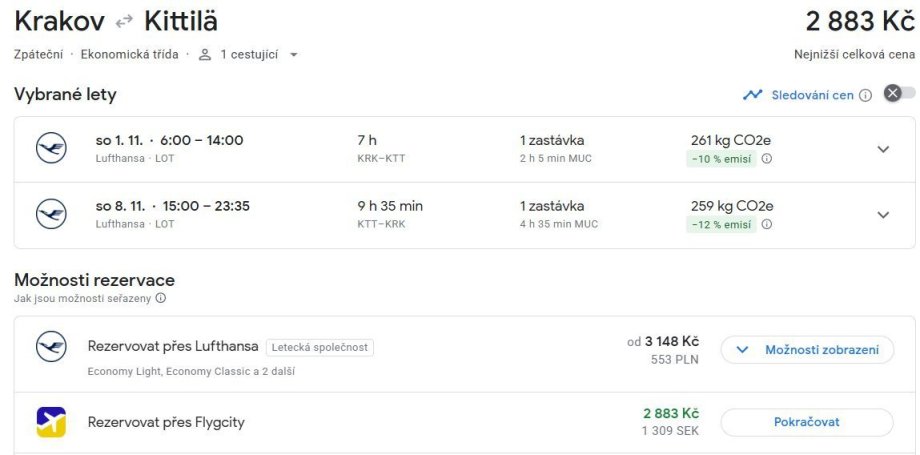Click the price tracking graph icon
Image resolution: width=920 pixels, height=455 pixels.
click(x=752, y=95)
